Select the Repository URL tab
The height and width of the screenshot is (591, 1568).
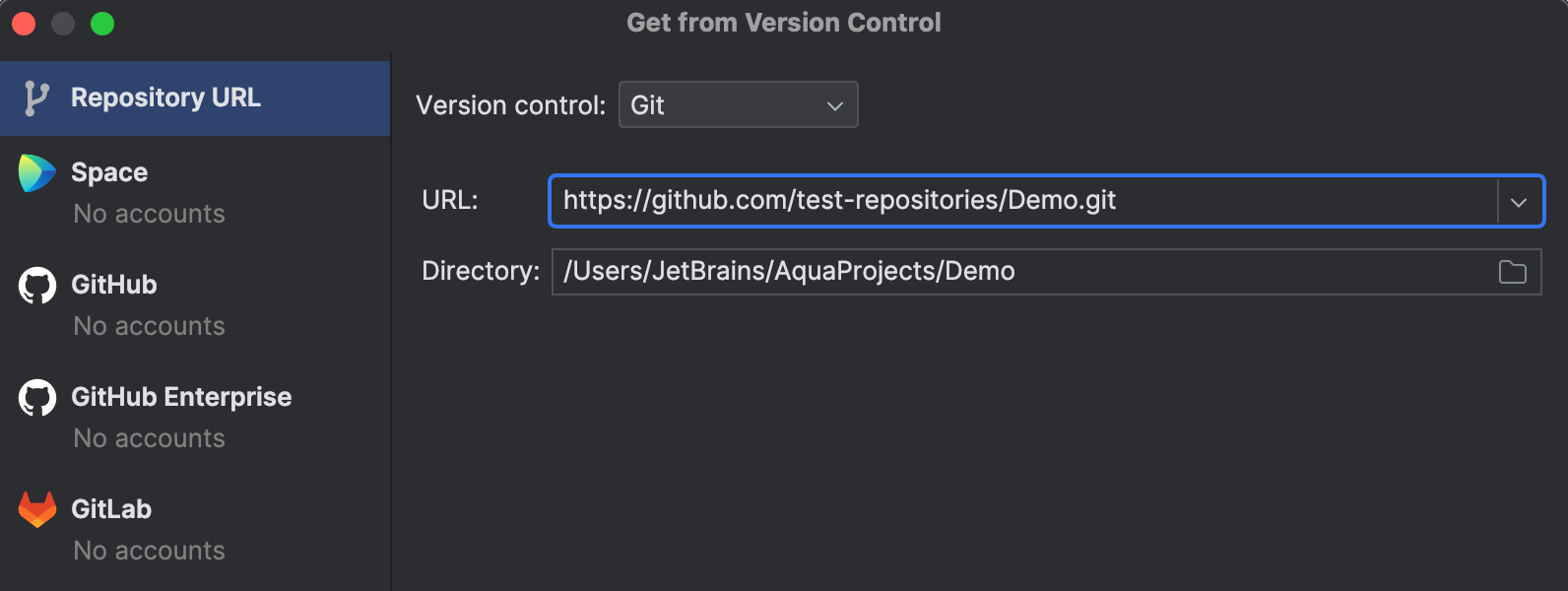pyautogui.click(x=195, y=98)
